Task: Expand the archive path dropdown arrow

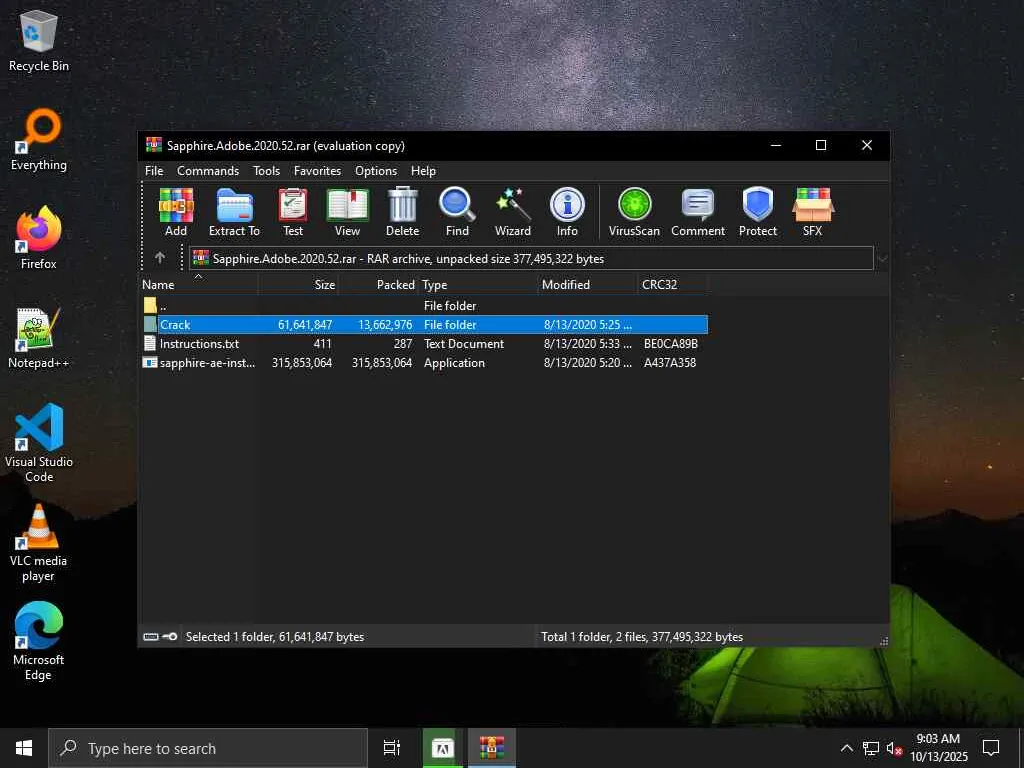Action: 882,259
